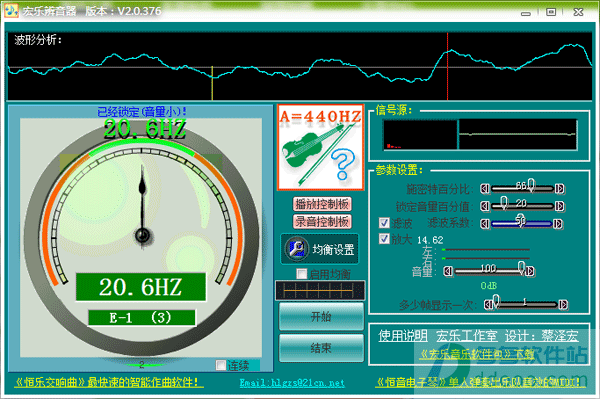Open the 录音控制板 panel

click(x=322, y=222)
